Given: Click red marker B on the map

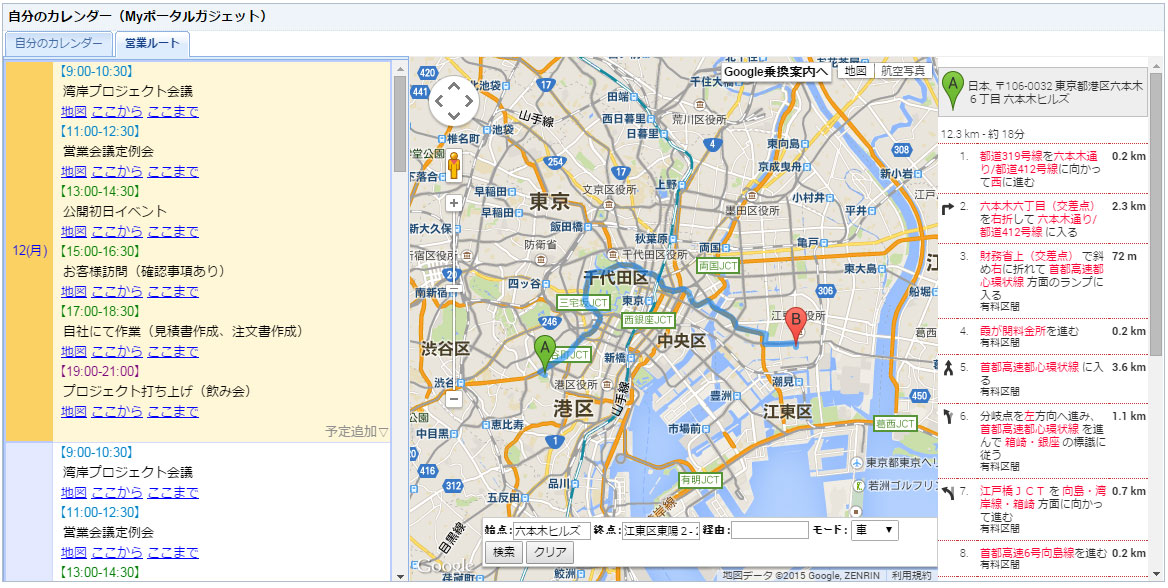Looking at the screenshot, I should point(796,327).
